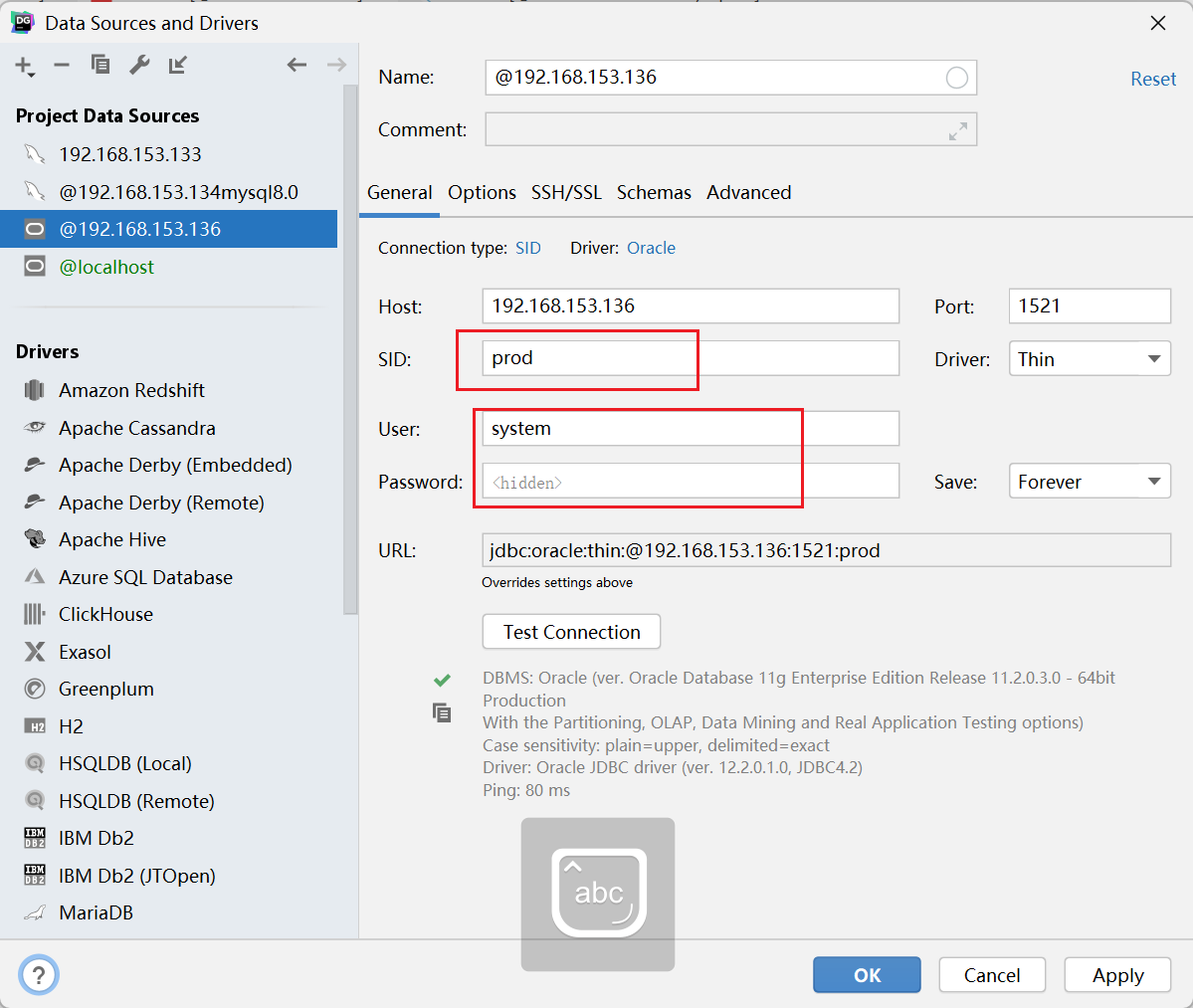
Task: Open the Driver Thin dropdown
Action: coord(1090,359)
